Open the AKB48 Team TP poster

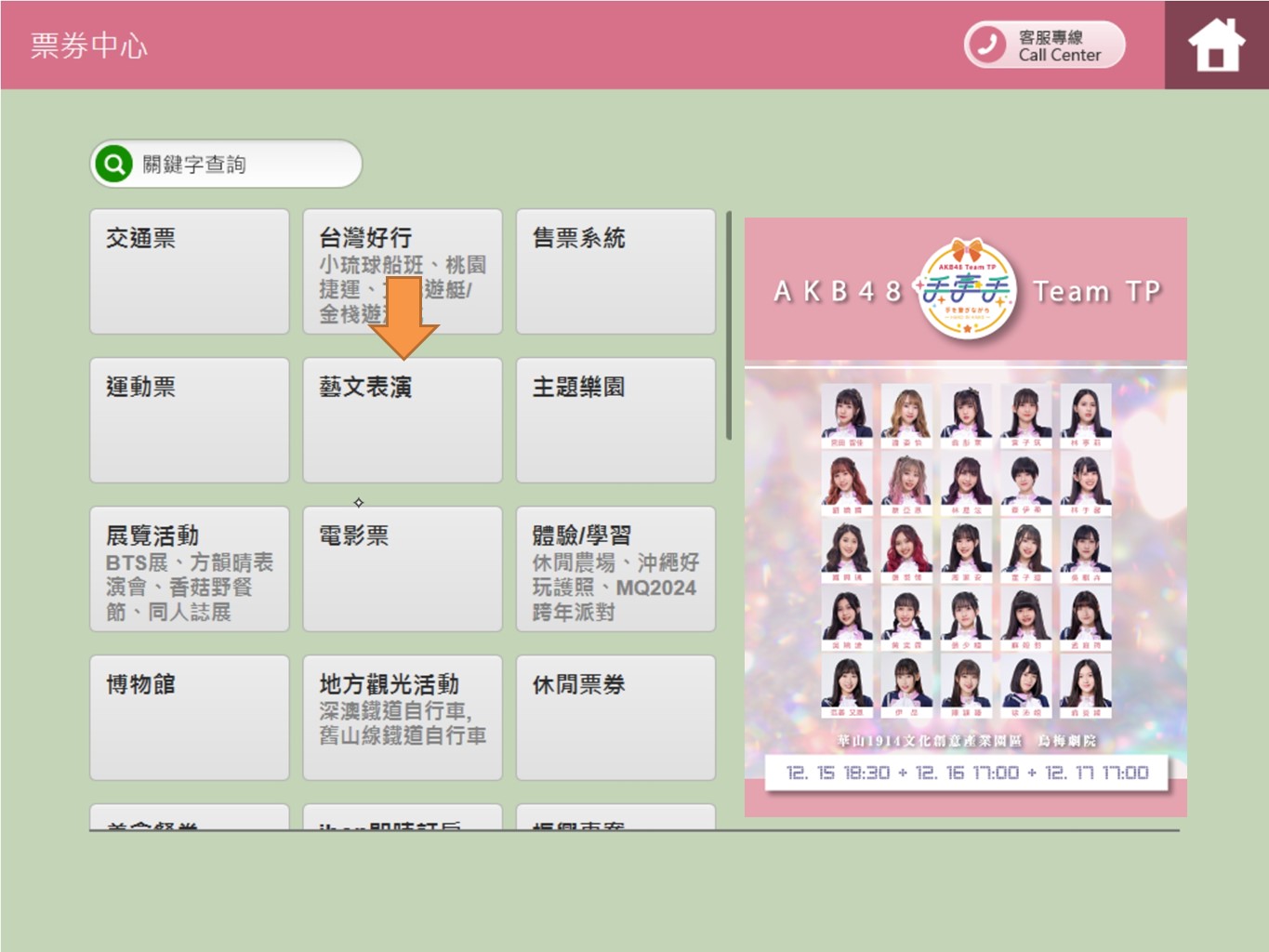click(x=965, y=517)
